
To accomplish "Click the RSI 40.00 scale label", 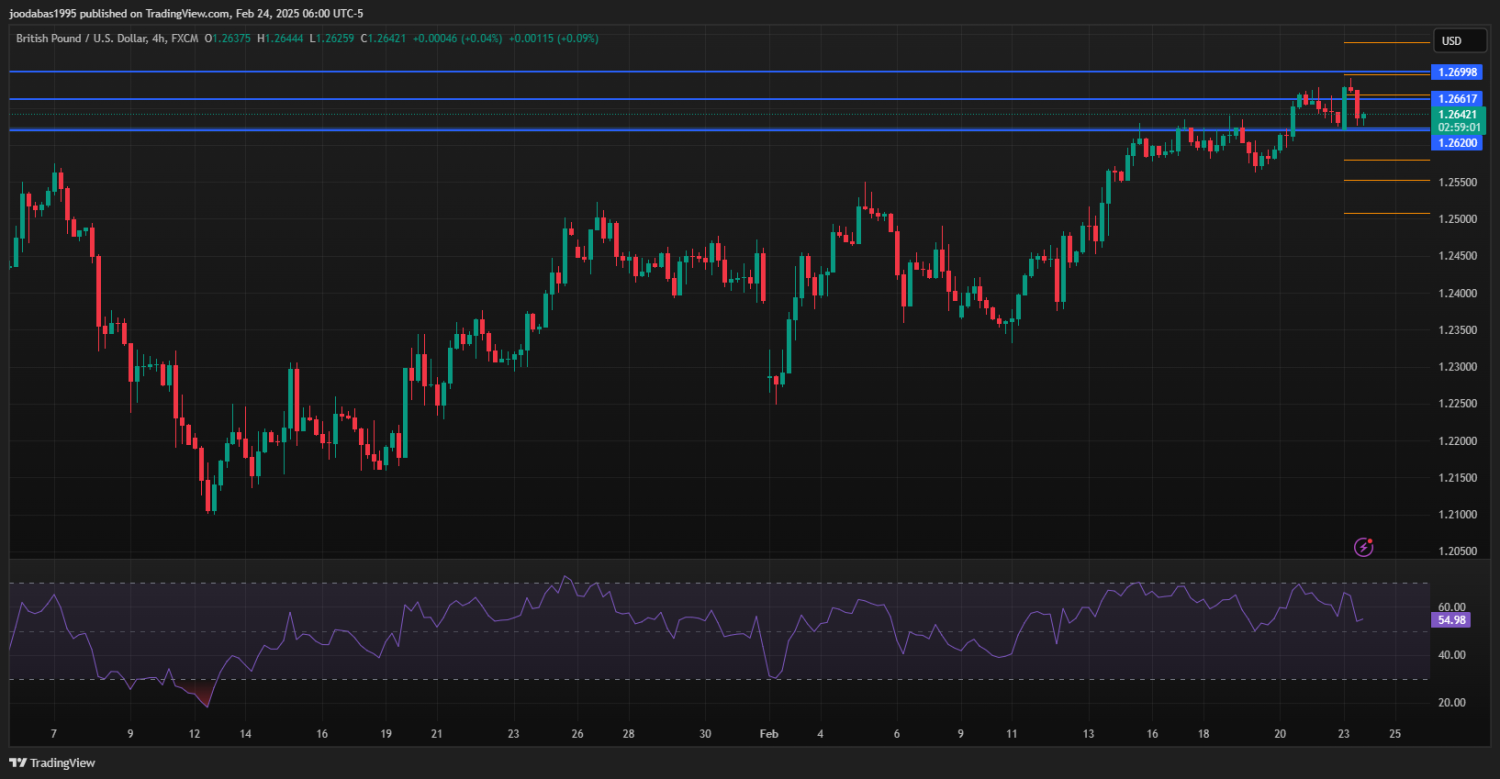I will pos(1451,655).
